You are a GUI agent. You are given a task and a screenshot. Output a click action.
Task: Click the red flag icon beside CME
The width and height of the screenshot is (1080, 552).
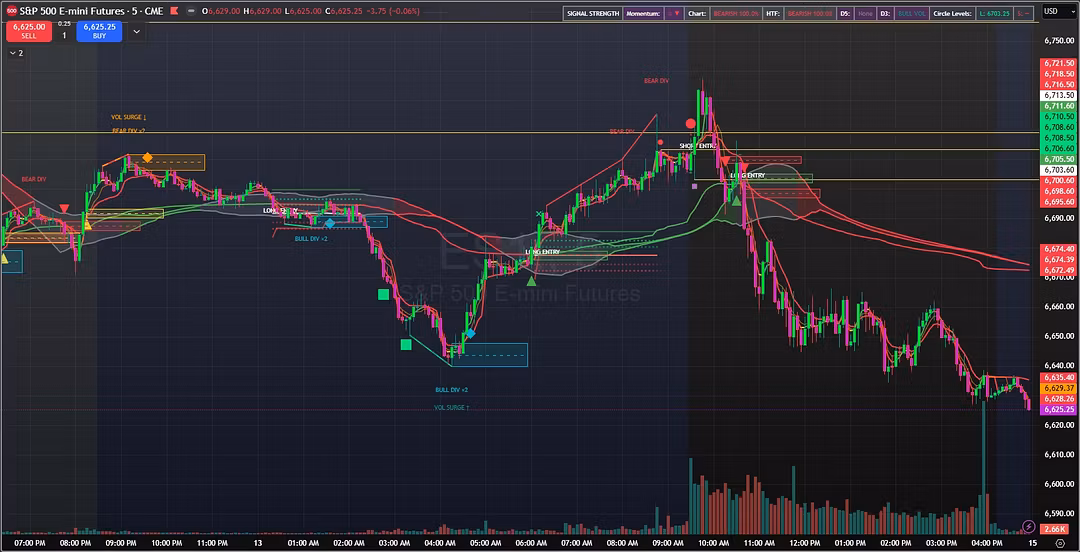174,12
